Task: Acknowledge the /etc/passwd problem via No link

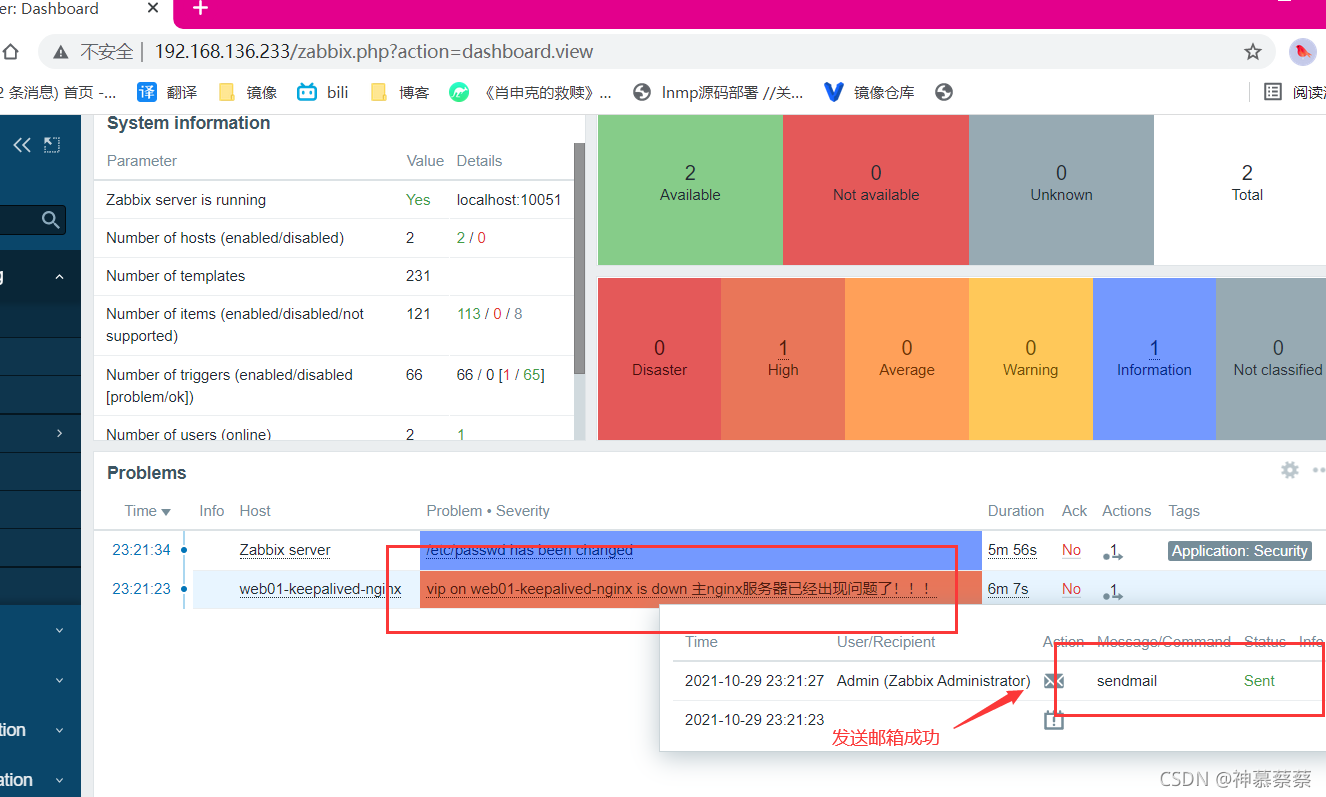Action: point(1071,550)
